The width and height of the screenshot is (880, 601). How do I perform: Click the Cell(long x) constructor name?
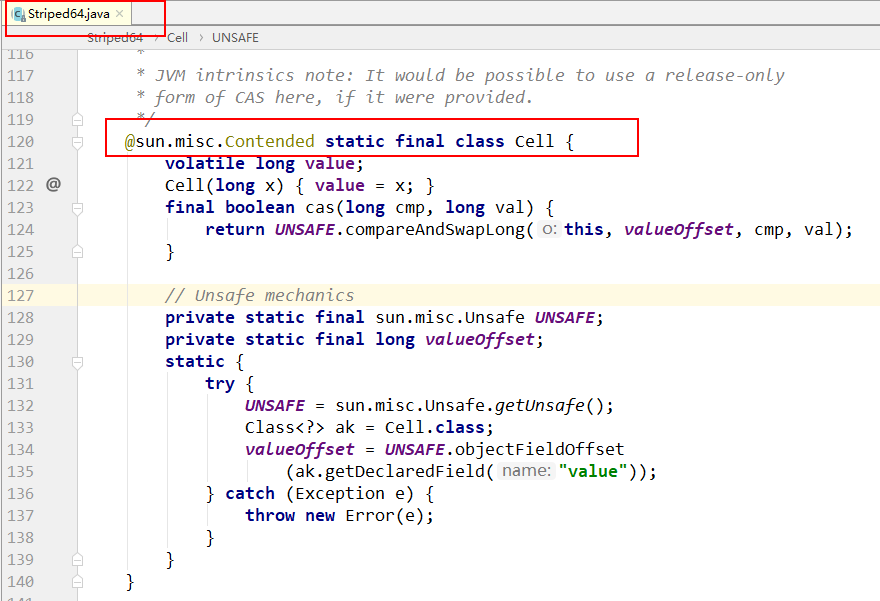tap(184, 185)
